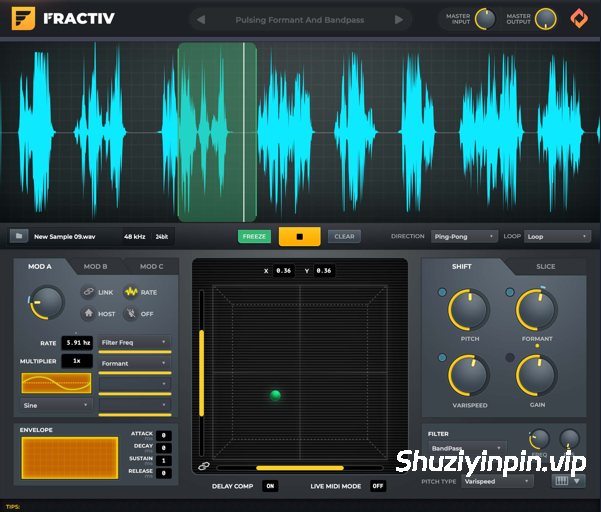The image size is (601, 512).
Task: Toggle Delay Comp ON switch
Action: click(x=270, y=486)
